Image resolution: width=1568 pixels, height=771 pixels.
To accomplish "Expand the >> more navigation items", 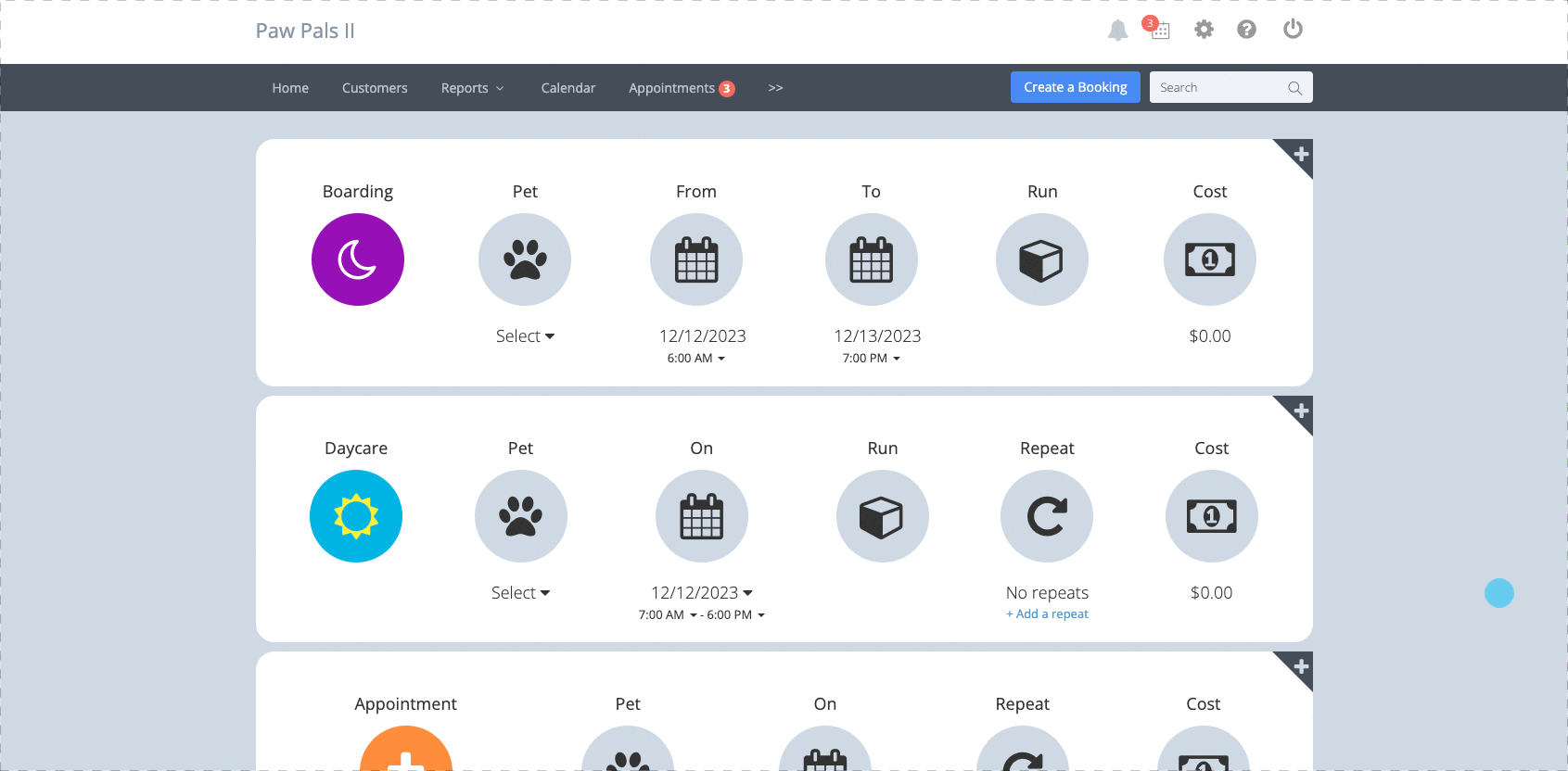I will coord(775,88).
